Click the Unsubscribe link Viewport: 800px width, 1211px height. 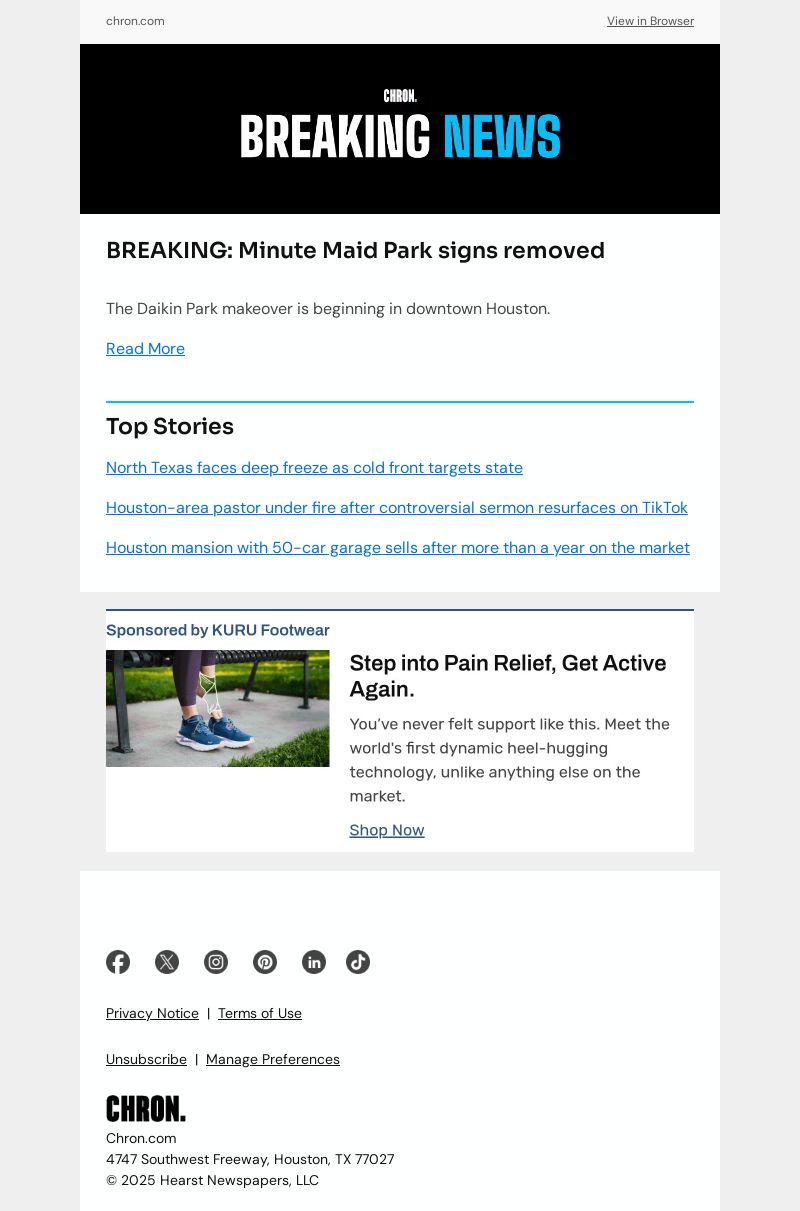[x=146, y=1059]
